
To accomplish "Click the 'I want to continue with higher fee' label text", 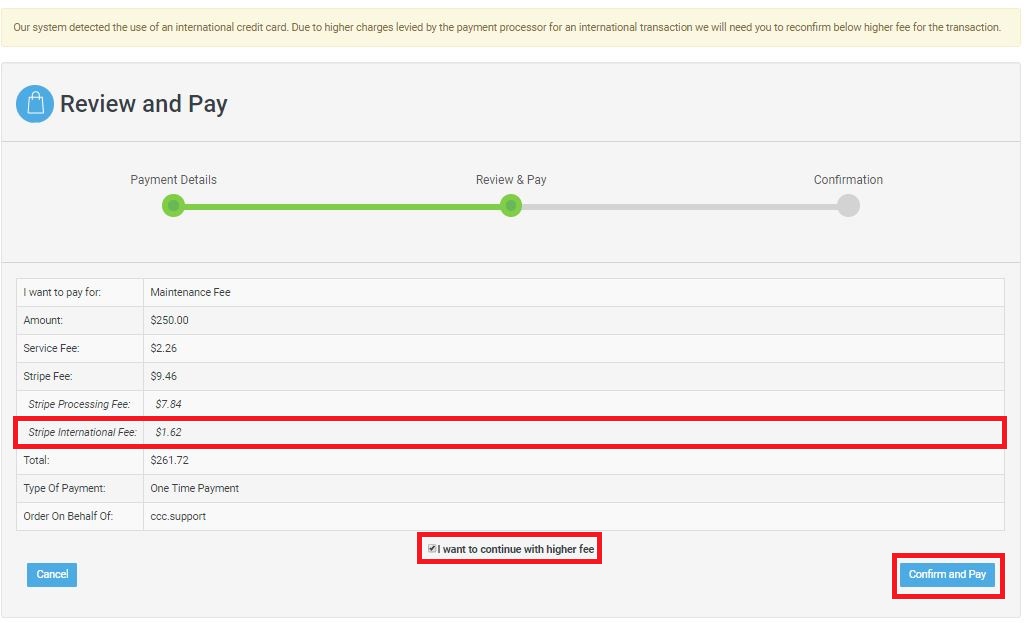I will [x=516, y=549].
